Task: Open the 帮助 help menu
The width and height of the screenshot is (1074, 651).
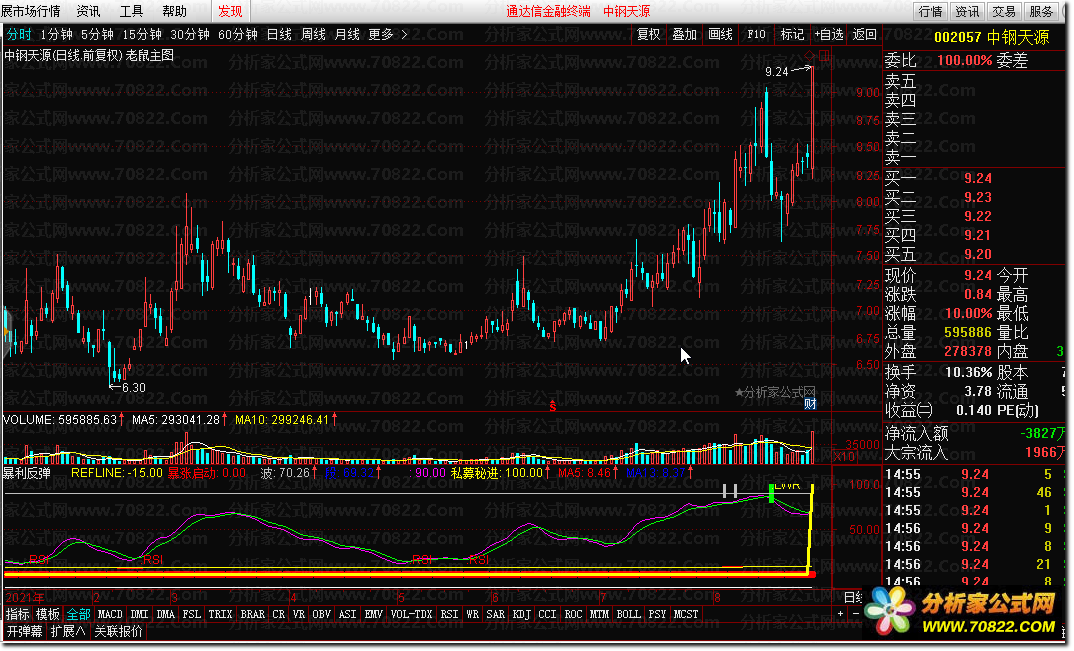Action: [x=175, y=11]
